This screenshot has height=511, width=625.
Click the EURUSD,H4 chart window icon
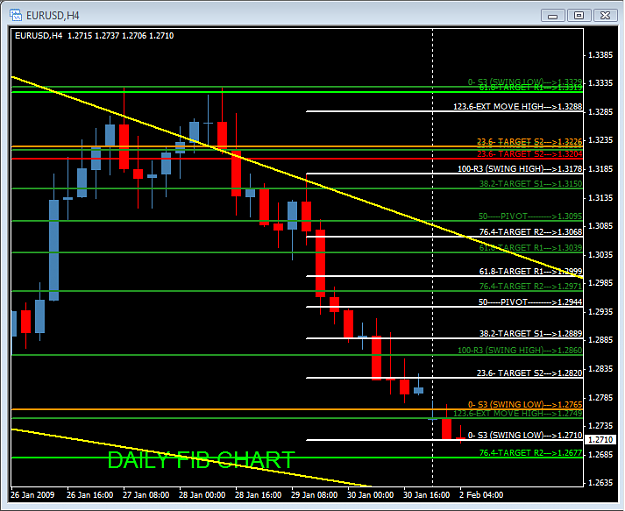(x=16, y=15)
